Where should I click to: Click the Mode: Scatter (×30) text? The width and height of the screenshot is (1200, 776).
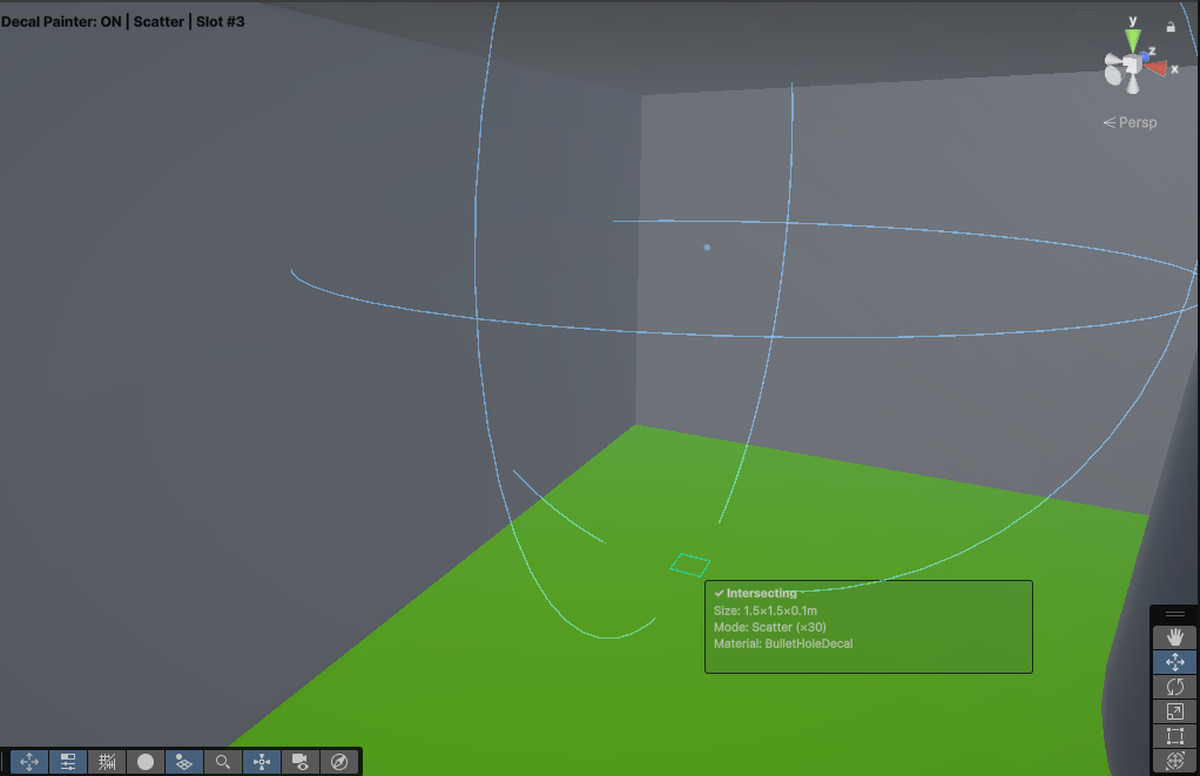[x=770, y=627]
